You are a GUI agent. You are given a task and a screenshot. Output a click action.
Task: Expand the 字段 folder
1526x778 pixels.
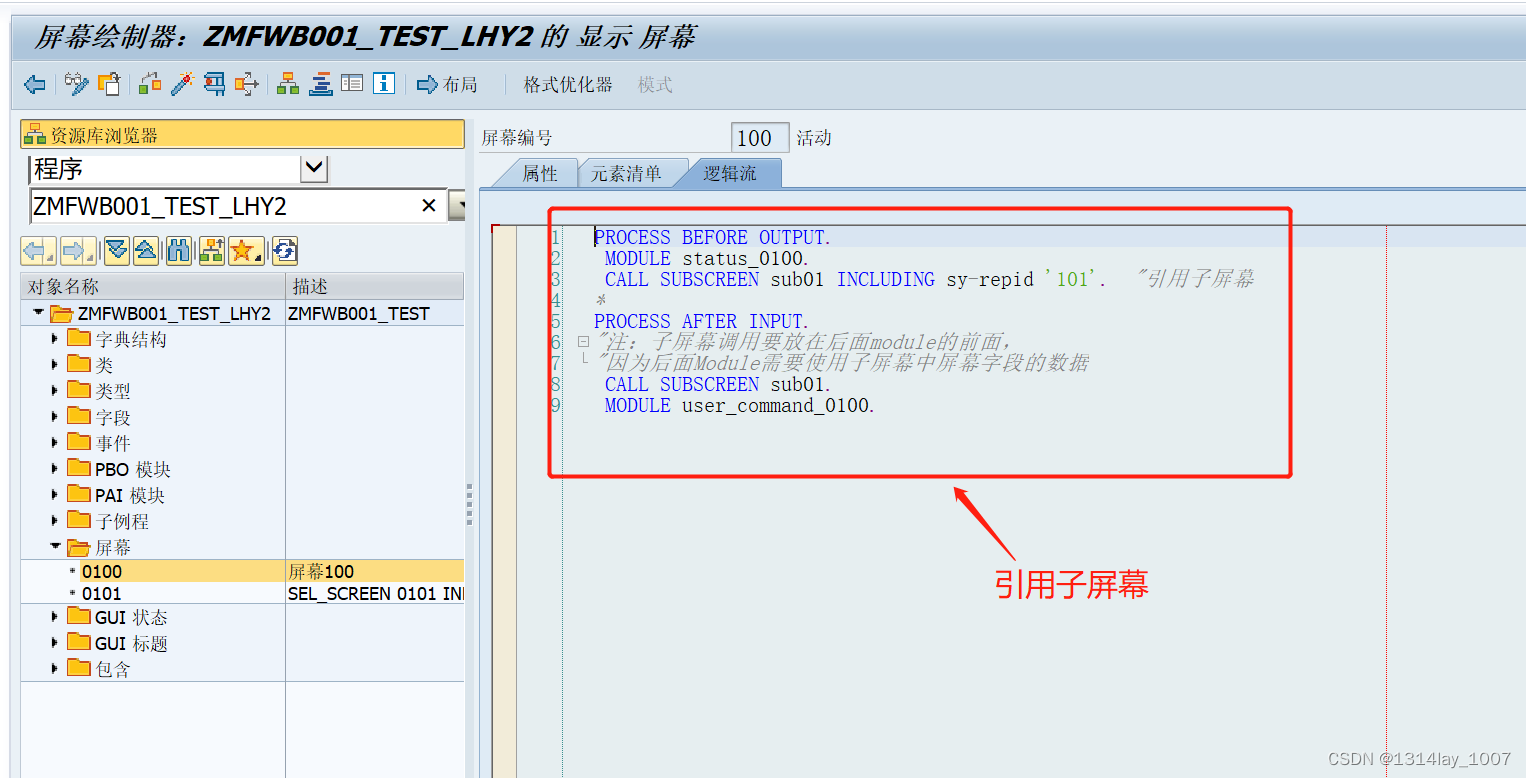55,417
